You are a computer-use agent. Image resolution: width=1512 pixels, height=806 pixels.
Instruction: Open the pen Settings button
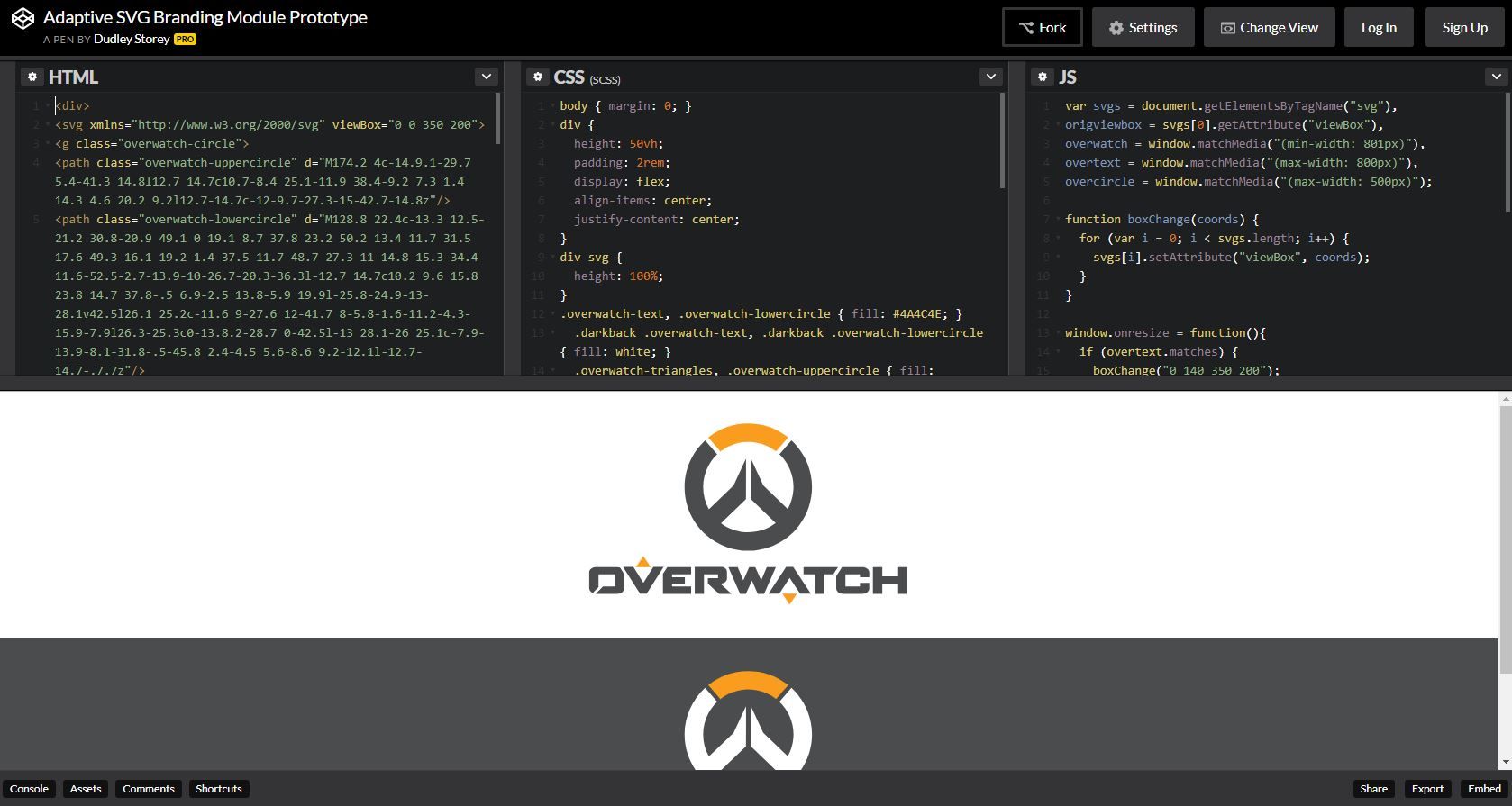(x=1143, y=28)
